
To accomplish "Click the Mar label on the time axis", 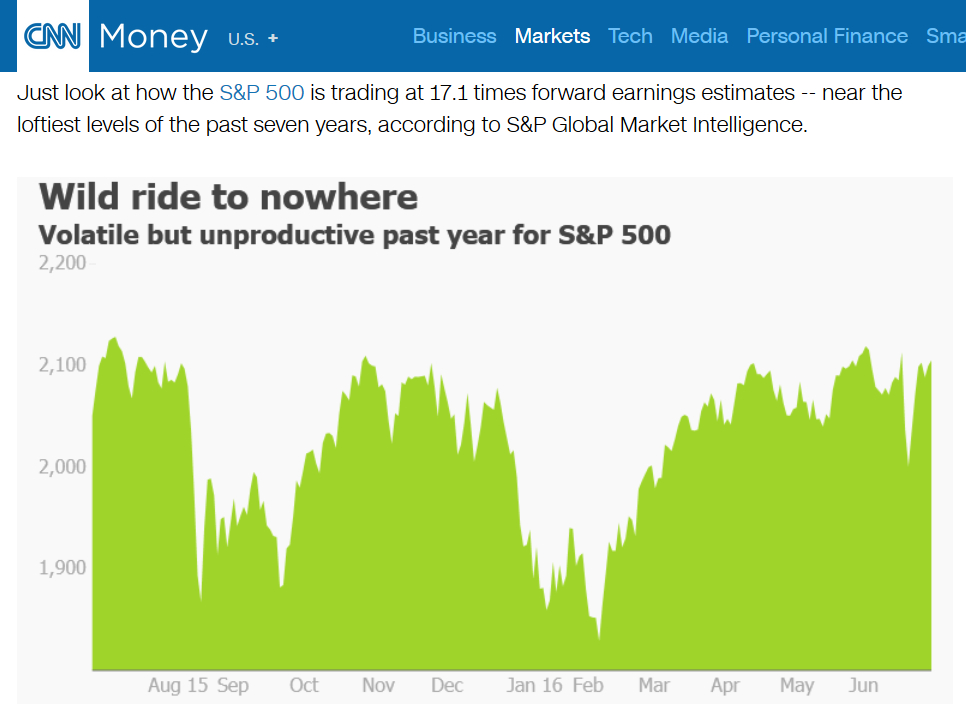I will tap(654, 685).
